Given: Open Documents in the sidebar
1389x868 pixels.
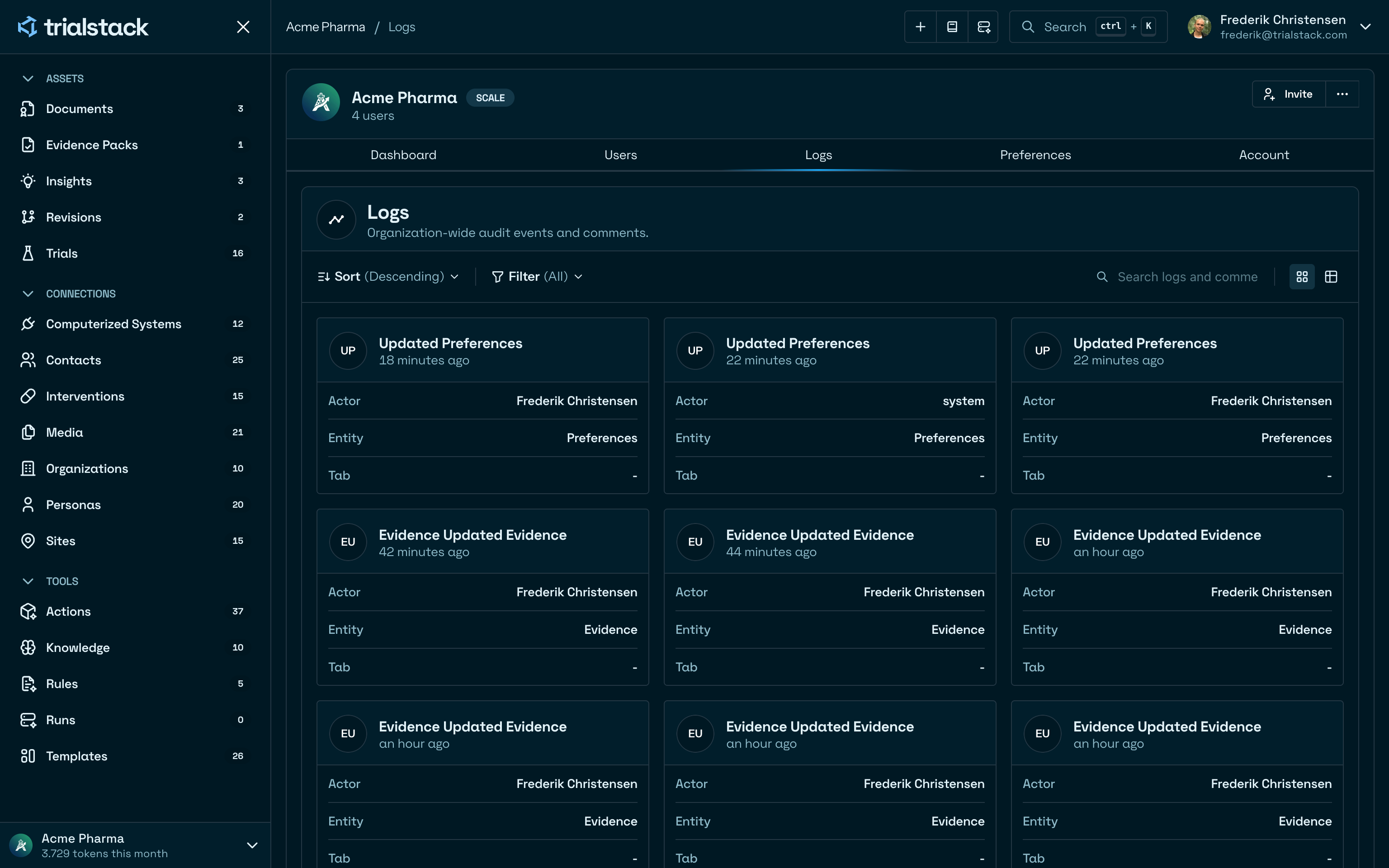Looking at the screenshot, I should 136,108.
